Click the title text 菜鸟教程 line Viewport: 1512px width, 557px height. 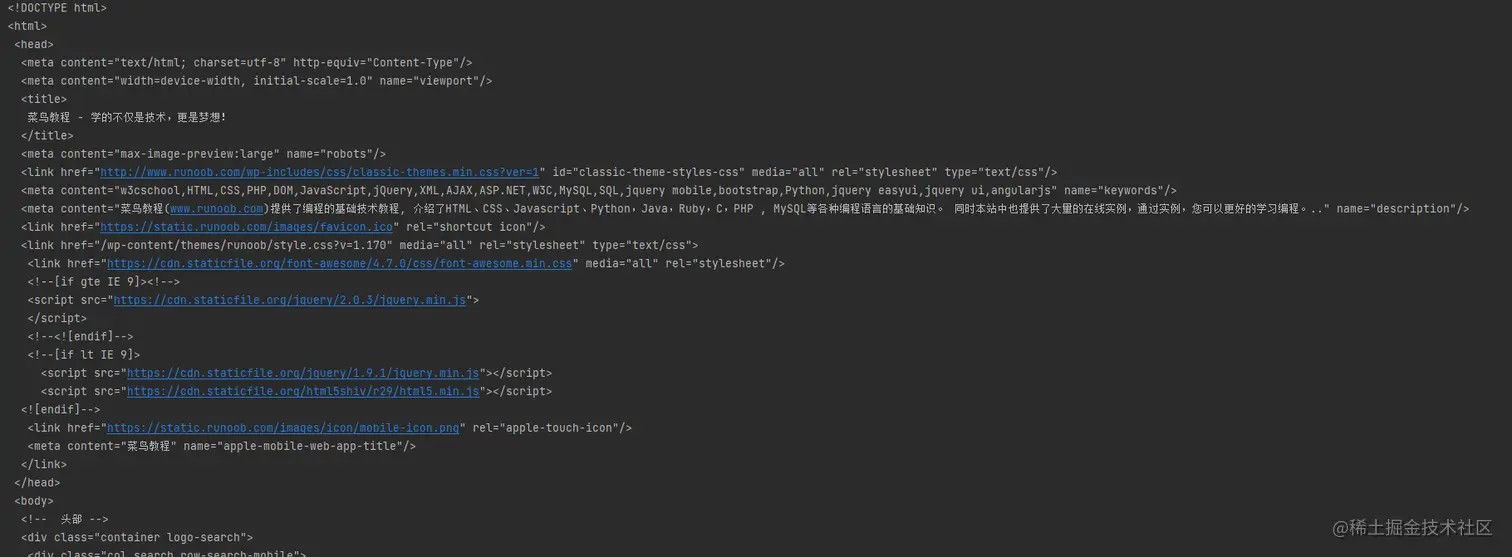click(x=127, y=117)
